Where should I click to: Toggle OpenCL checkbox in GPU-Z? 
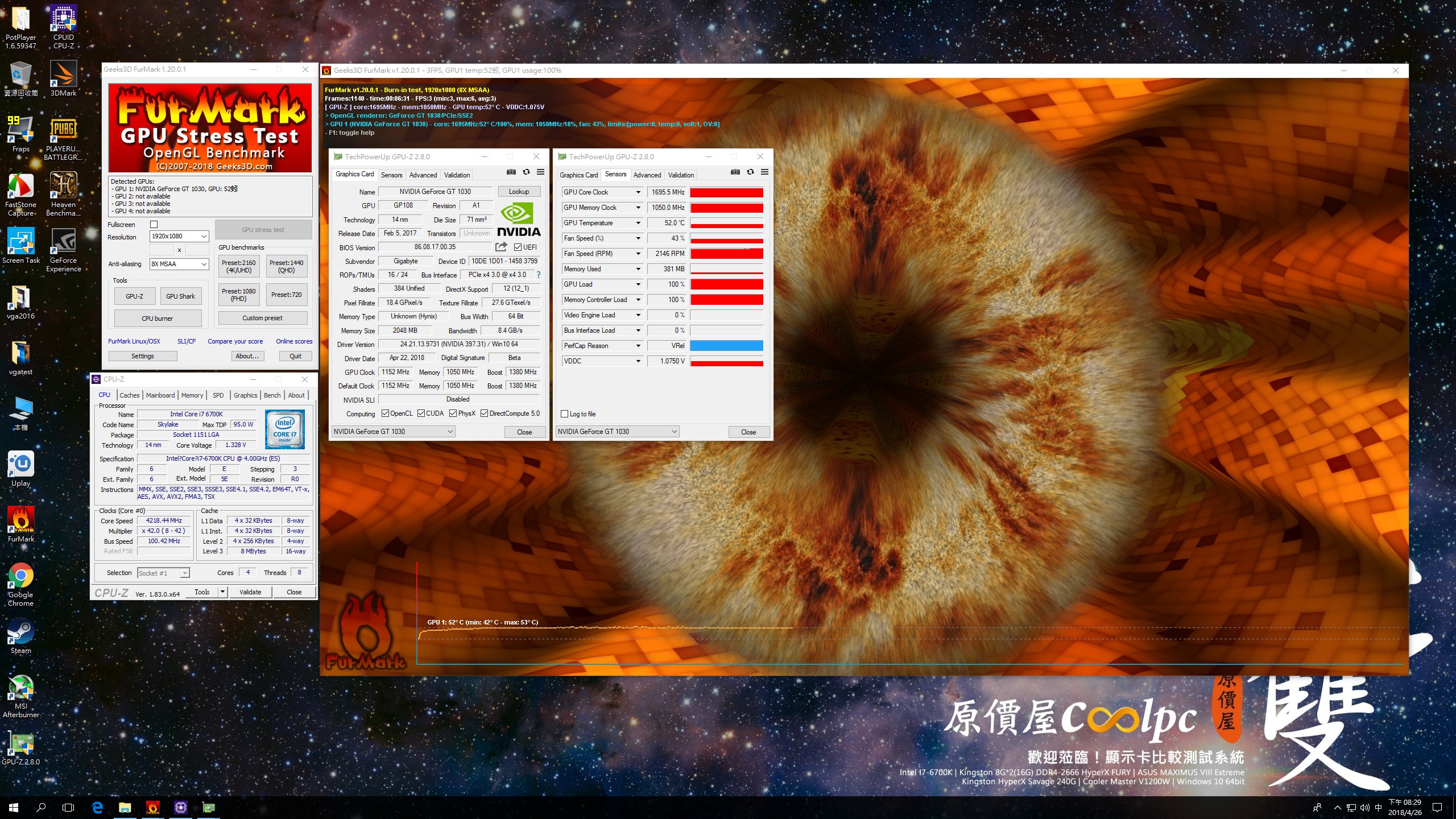385,413
